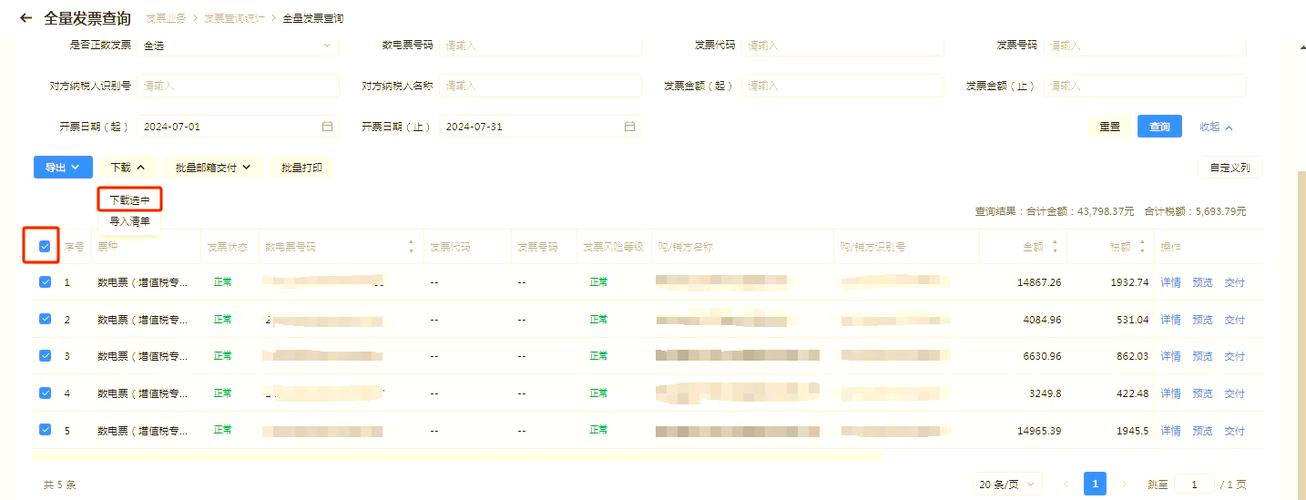
Task: Open 预览 for row 5
Action: click(x=1202, y=431)
